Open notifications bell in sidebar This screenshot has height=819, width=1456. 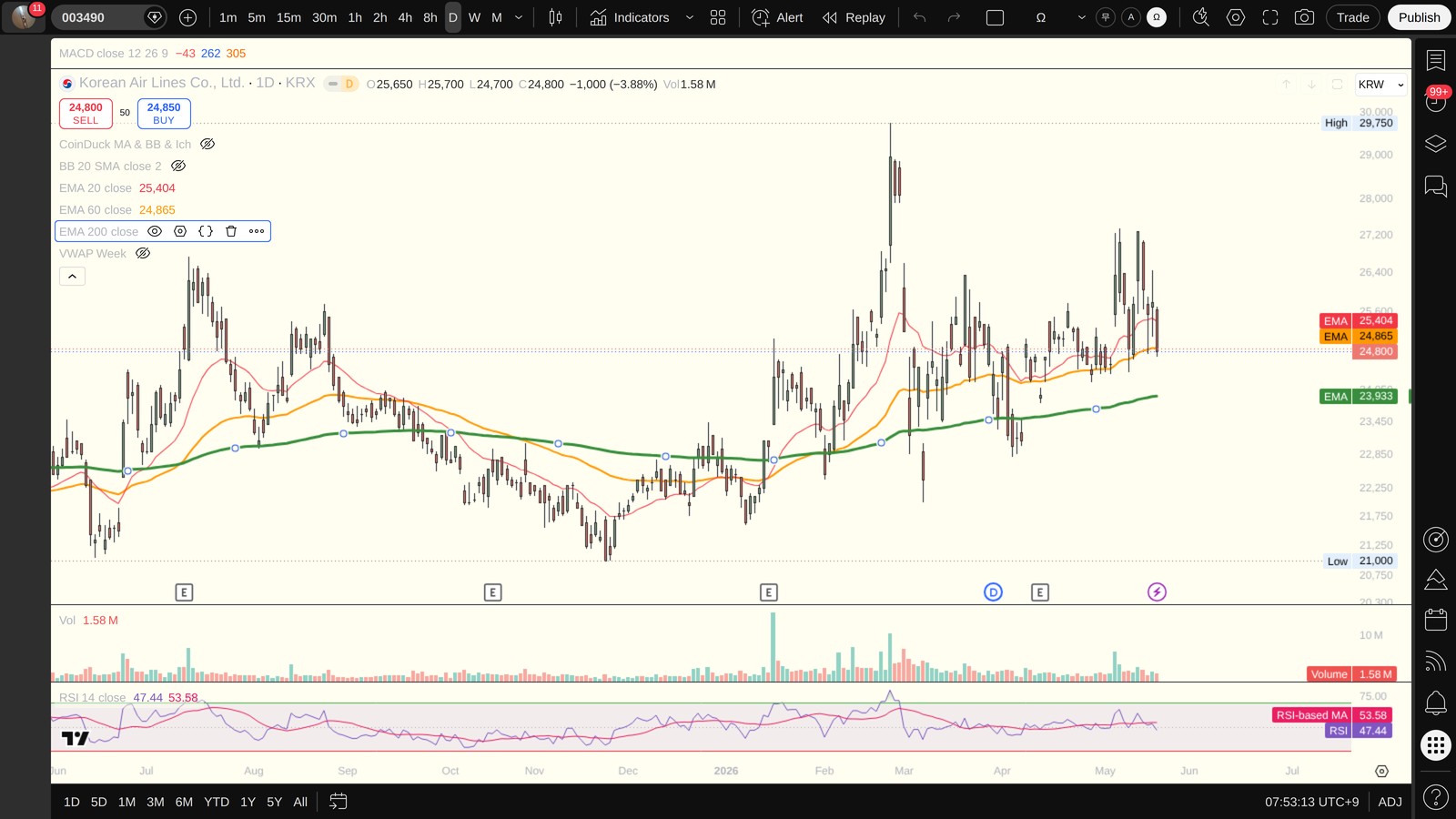pyautogui.click(x=1436, y=703)
